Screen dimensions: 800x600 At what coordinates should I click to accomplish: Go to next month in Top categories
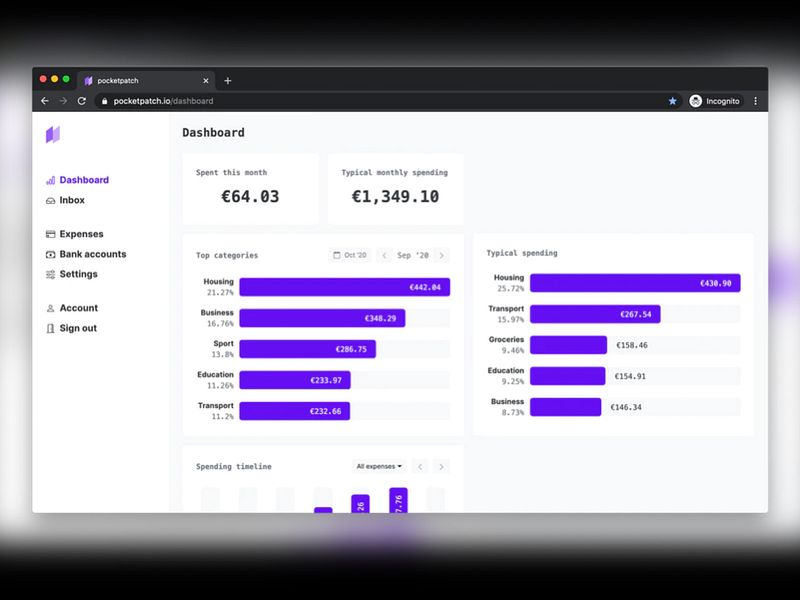click(x=442, y=255)
